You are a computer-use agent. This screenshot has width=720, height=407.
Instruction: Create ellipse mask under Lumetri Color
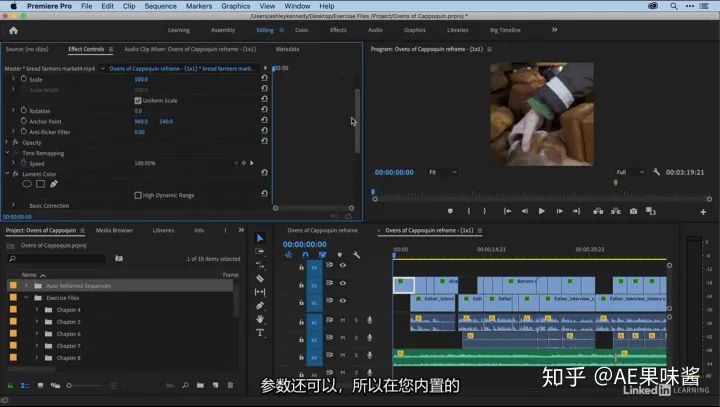click(27, 184)
